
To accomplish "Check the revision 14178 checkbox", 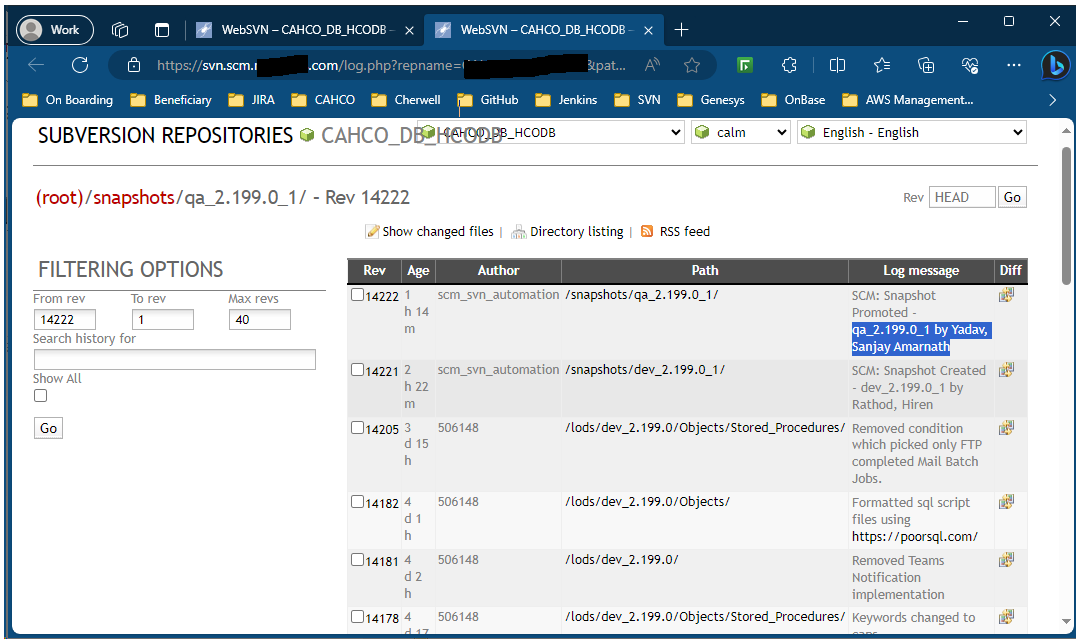I will (x=357, y=617).
